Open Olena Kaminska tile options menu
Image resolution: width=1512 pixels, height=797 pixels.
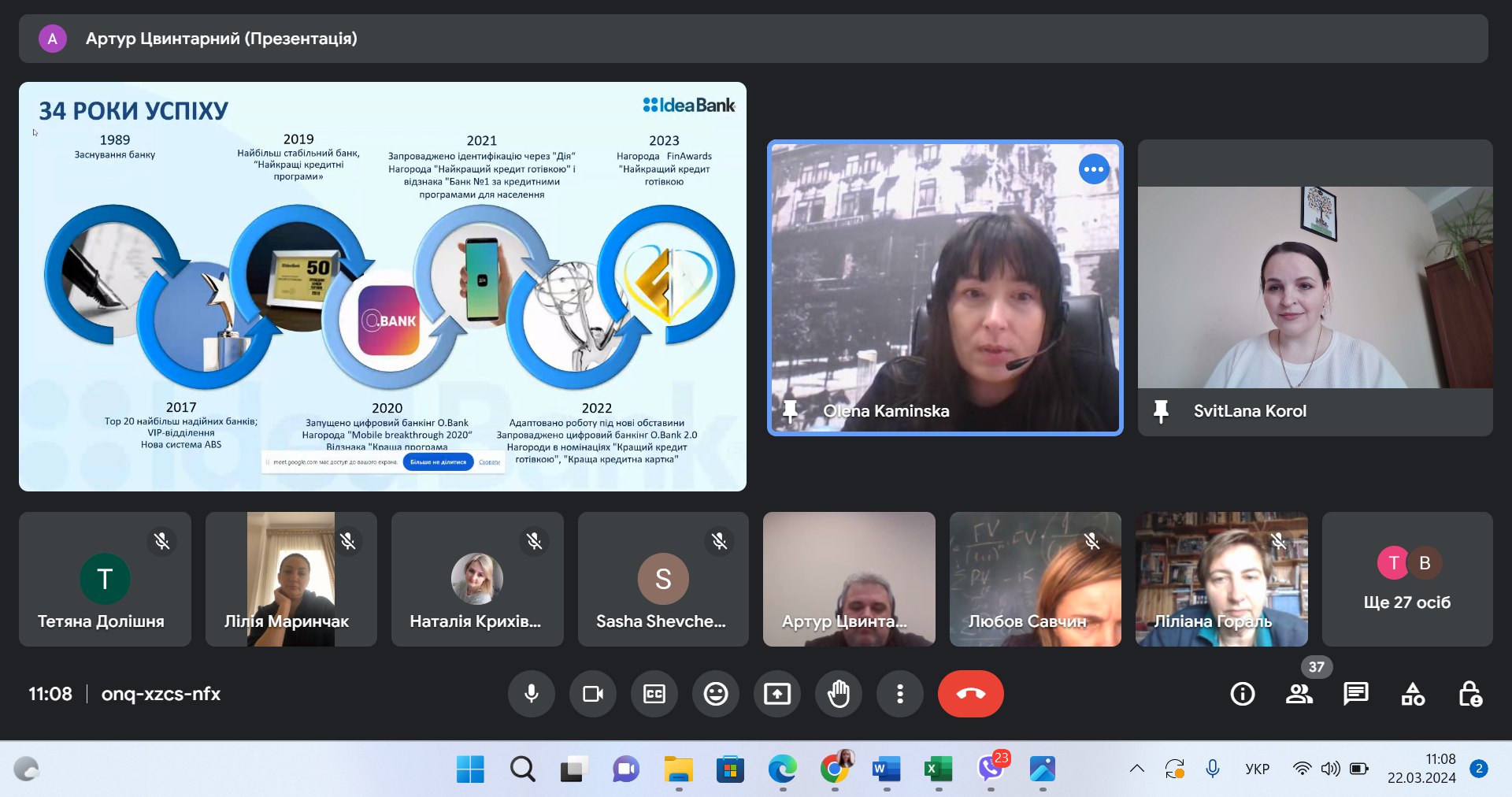pos(1094,169)
